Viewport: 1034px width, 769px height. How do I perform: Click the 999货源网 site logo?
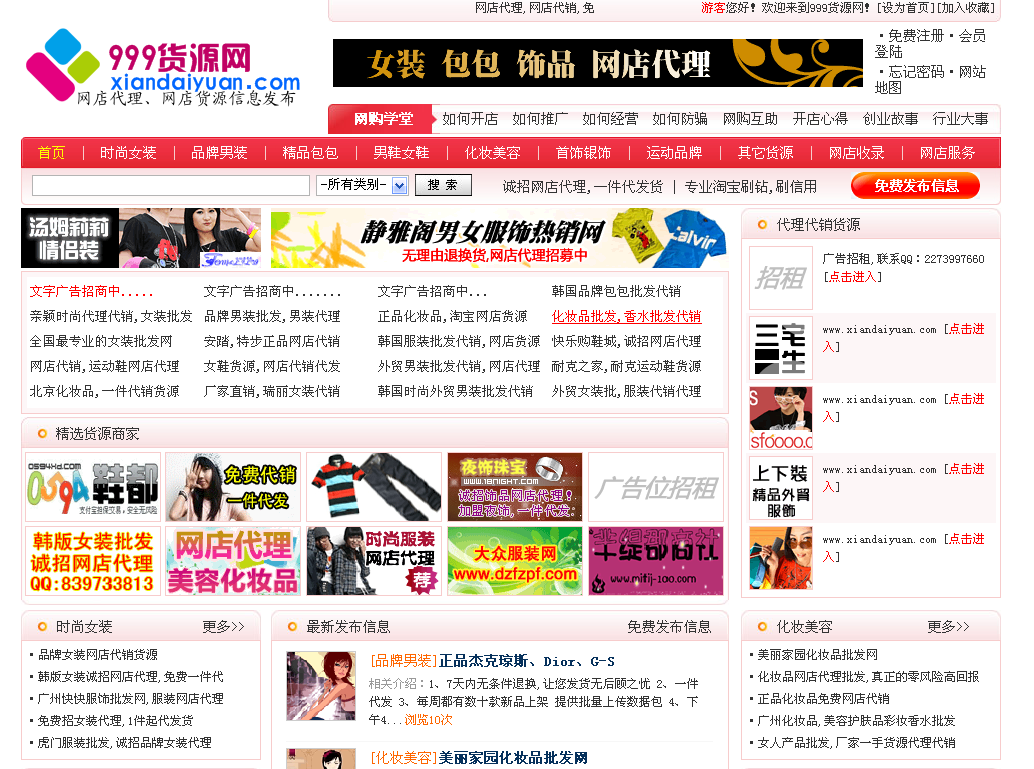tap(163, 67)
